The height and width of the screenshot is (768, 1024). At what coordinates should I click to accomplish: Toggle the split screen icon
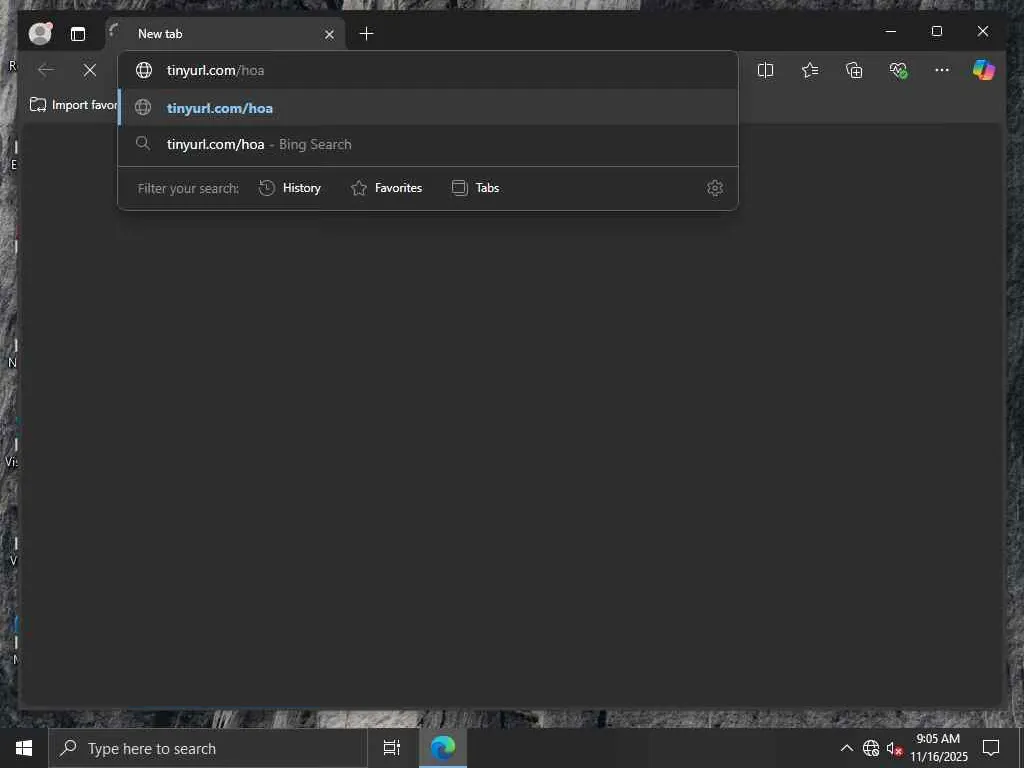765,70
